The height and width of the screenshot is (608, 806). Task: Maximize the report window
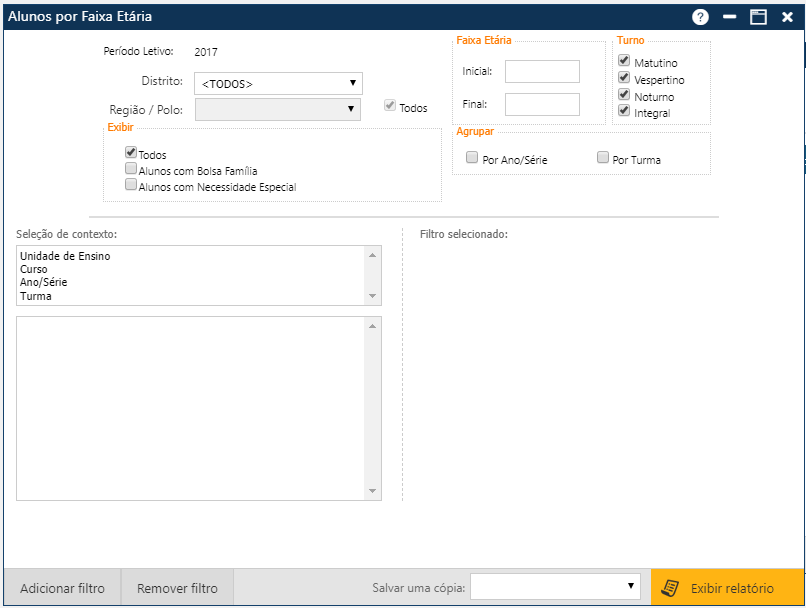758,17
